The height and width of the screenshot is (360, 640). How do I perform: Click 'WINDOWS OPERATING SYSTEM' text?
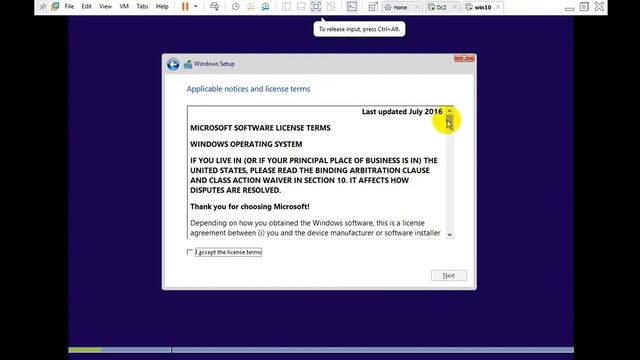(246, 144)
